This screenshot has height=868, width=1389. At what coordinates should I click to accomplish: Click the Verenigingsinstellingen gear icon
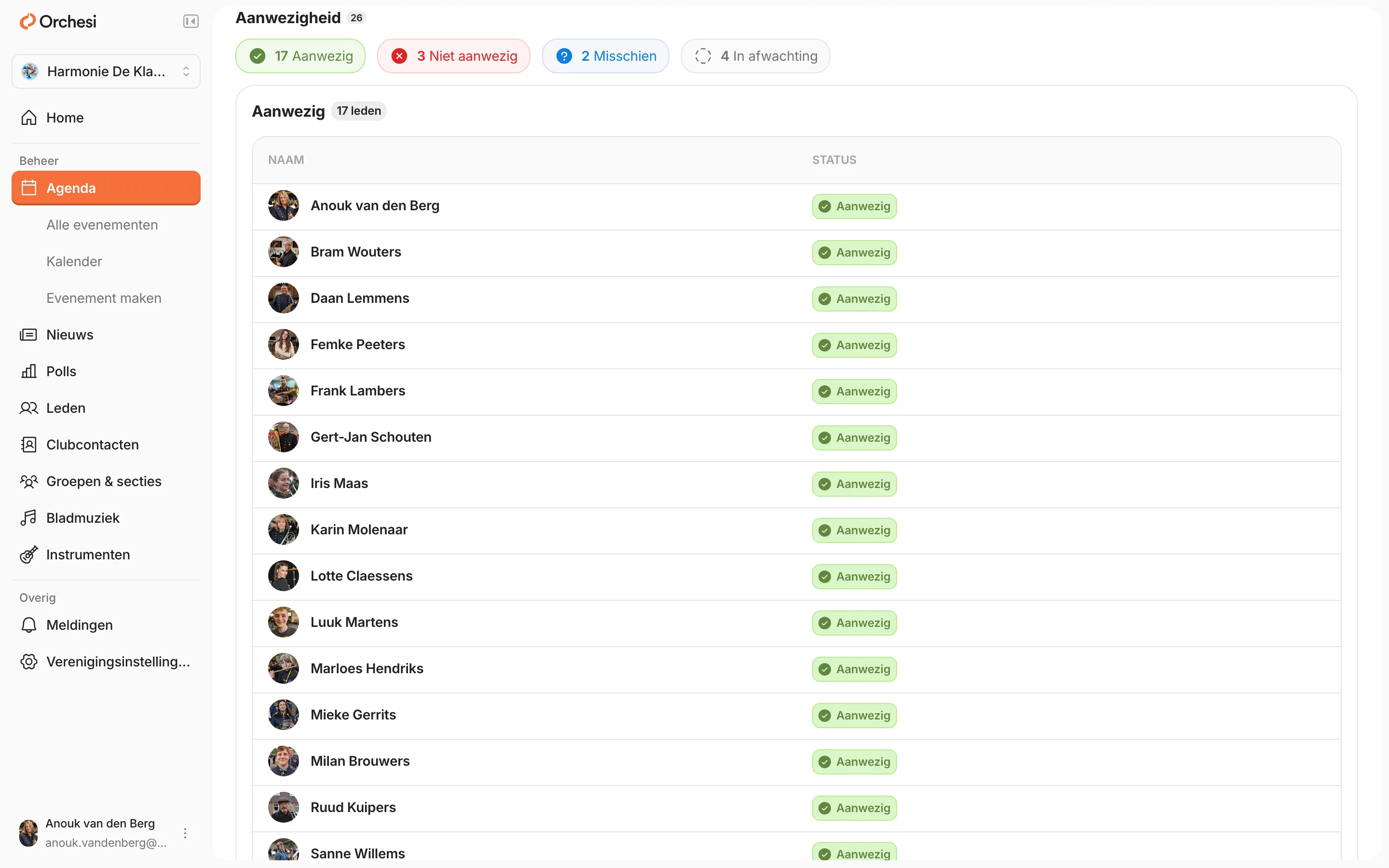pos(29,662)
